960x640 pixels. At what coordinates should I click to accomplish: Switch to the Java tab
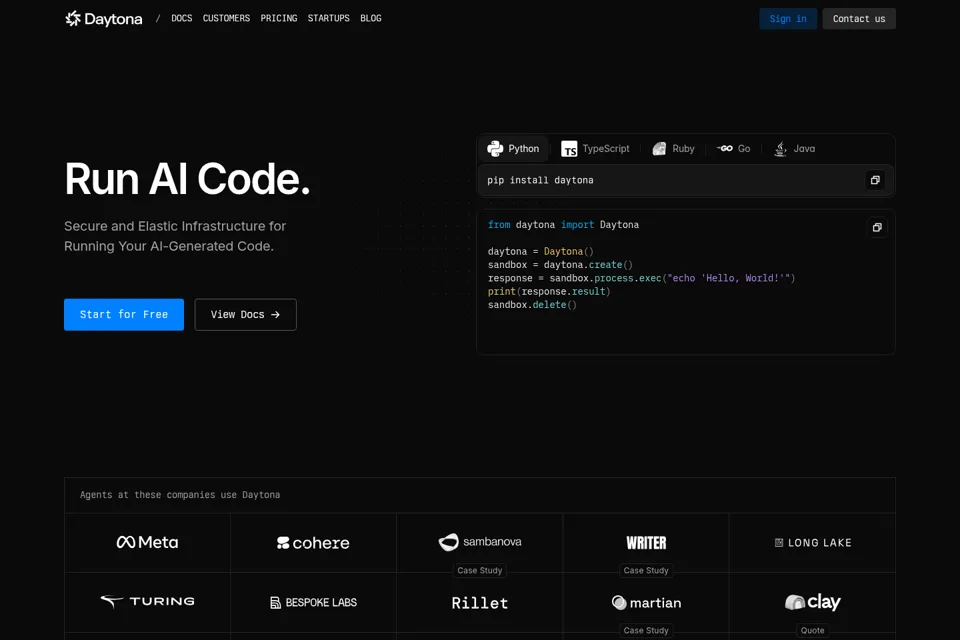click(795, 149)
